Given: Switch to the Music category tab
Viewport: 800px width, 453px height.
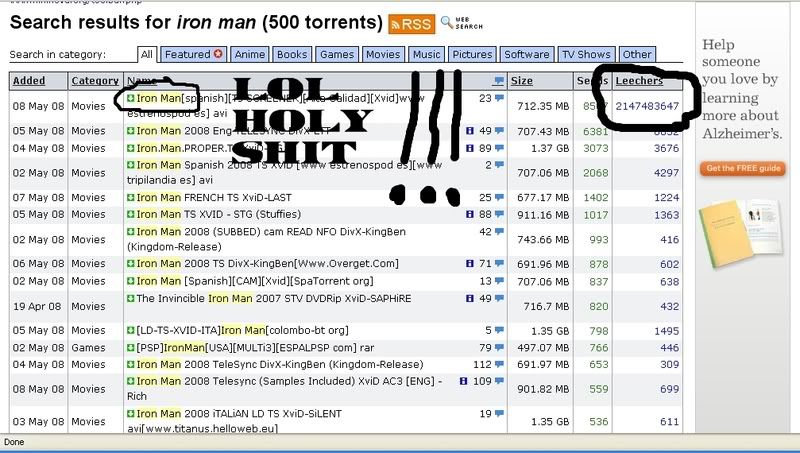Looking at the screenshot, I should pos(426,55).
